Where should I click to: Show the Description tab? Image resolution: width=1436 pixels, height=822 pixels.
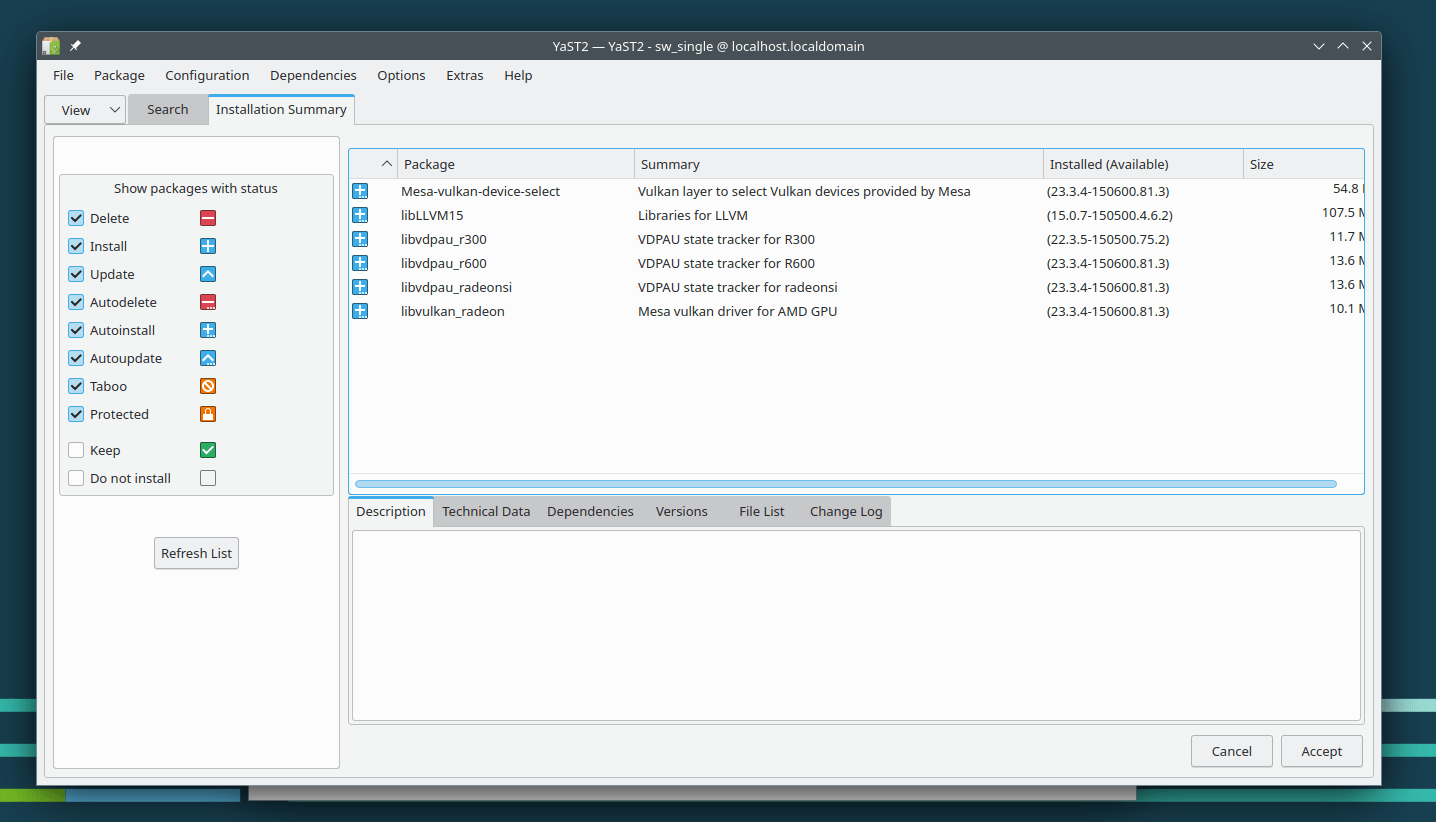tap(391, 511)
